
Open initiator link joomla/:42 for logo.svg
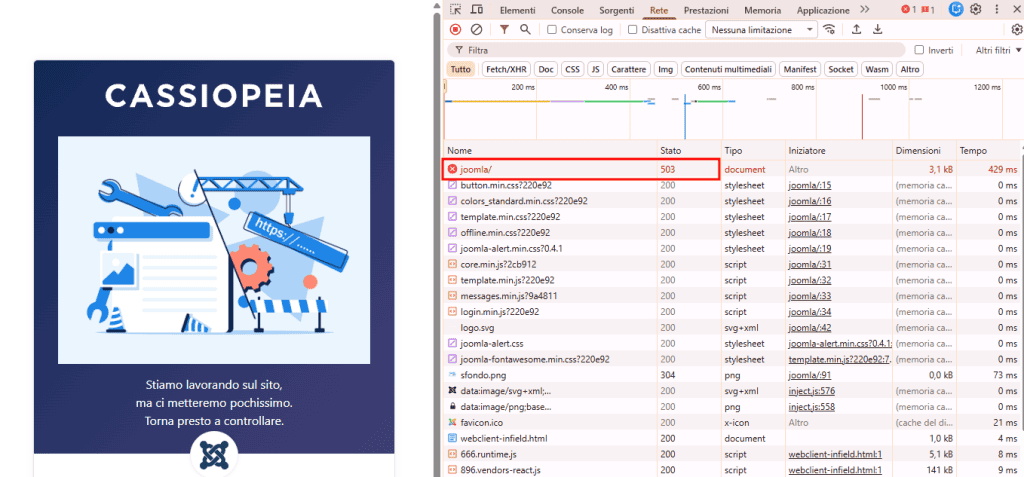click(810, 327)
